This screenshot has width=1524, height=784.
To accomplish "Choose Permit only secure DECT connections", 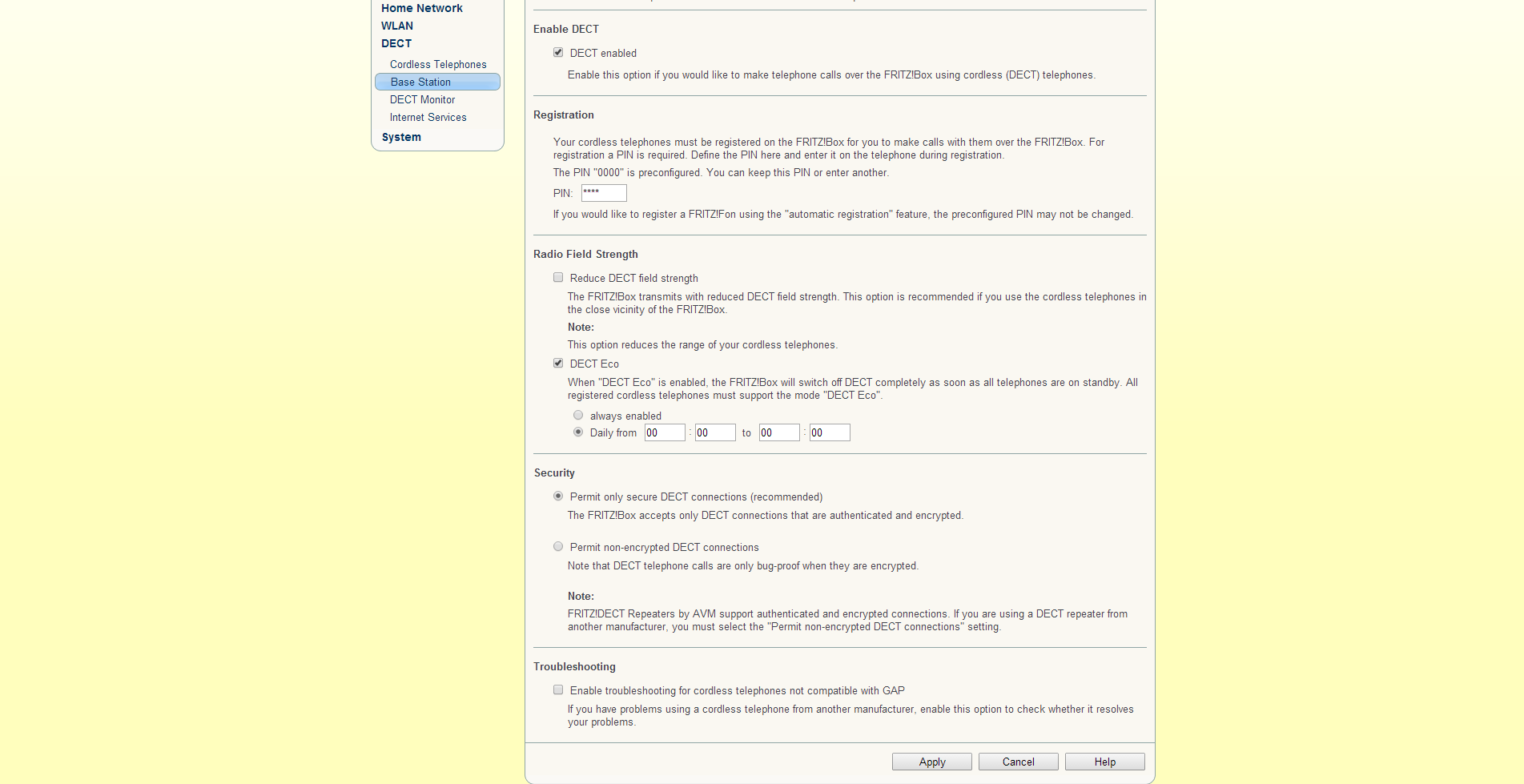I will [558, 497].
